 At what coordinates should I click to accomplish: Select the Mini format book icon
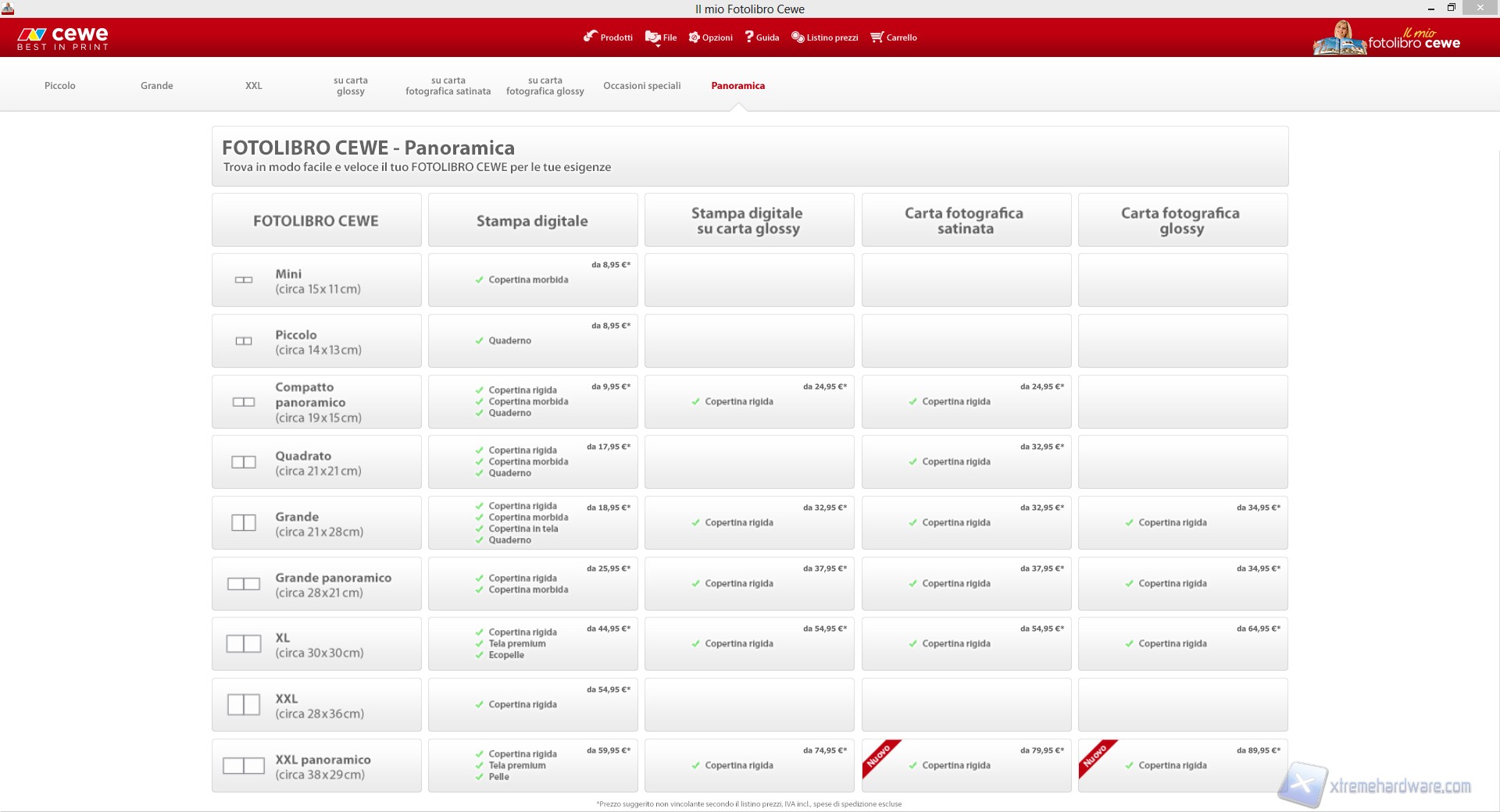tap(244, 280)
